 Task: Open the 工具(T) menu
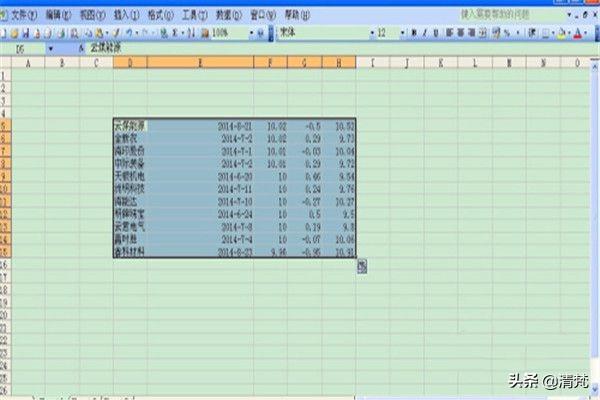click(194, 15)
